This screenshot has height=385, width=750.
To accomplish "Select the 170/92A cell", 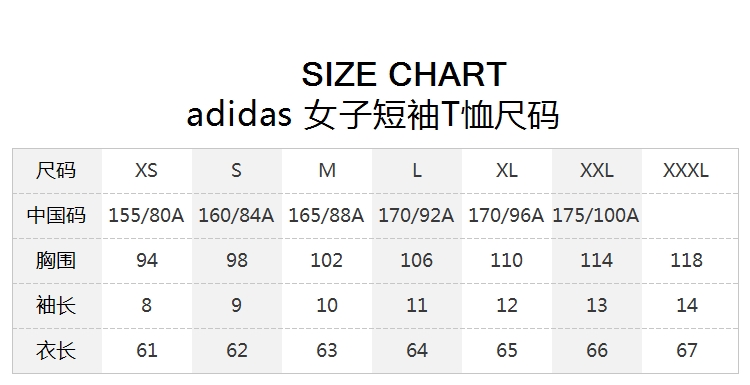I will pyautogui.click(x=416, y=215).
